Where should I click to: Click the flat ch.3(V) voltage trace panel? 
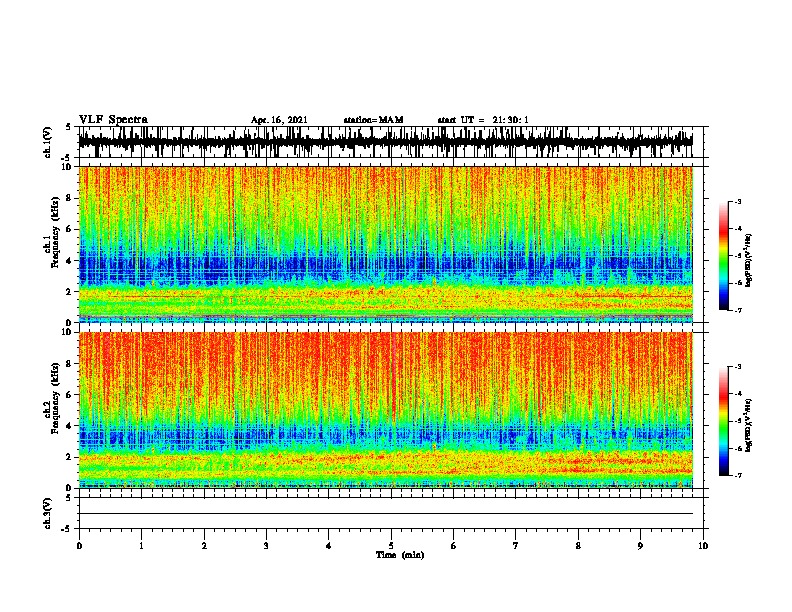point(390,513)
